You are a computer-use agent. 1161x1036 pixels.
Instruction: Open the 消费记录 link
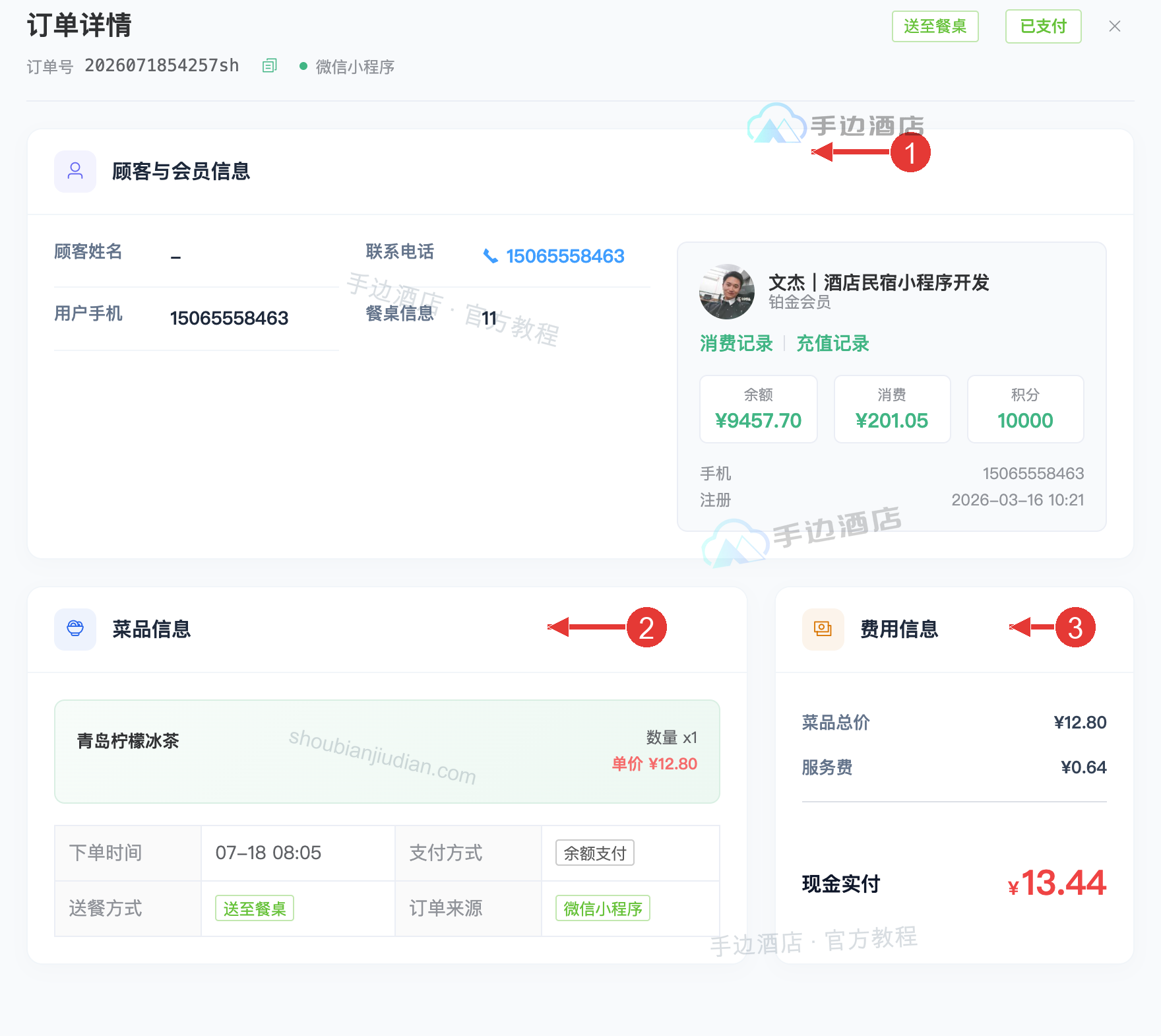click(x=736, y=344)
